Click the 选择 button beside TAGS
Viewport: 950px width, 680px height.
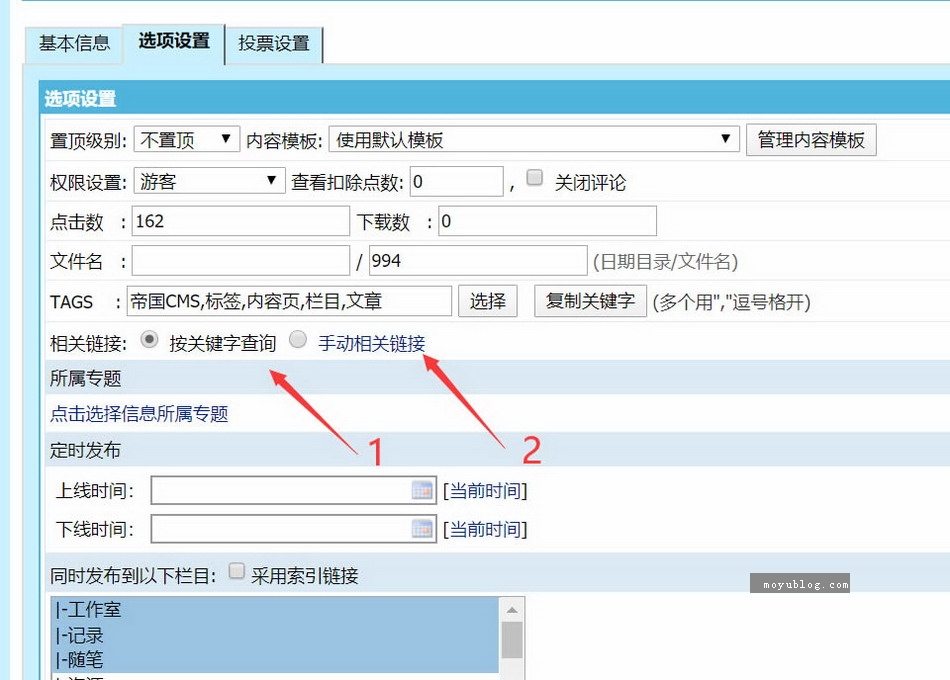487,301
